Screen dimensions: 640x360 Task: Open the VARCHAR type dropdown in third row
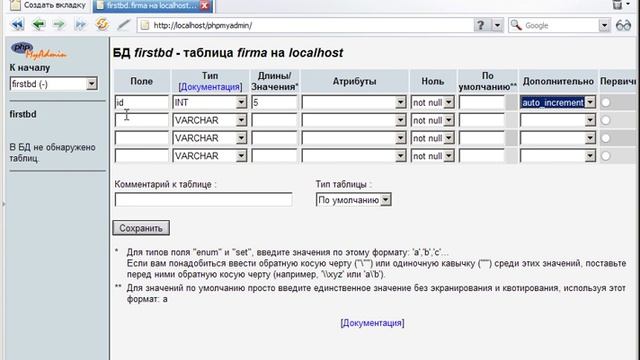(209, 138)
